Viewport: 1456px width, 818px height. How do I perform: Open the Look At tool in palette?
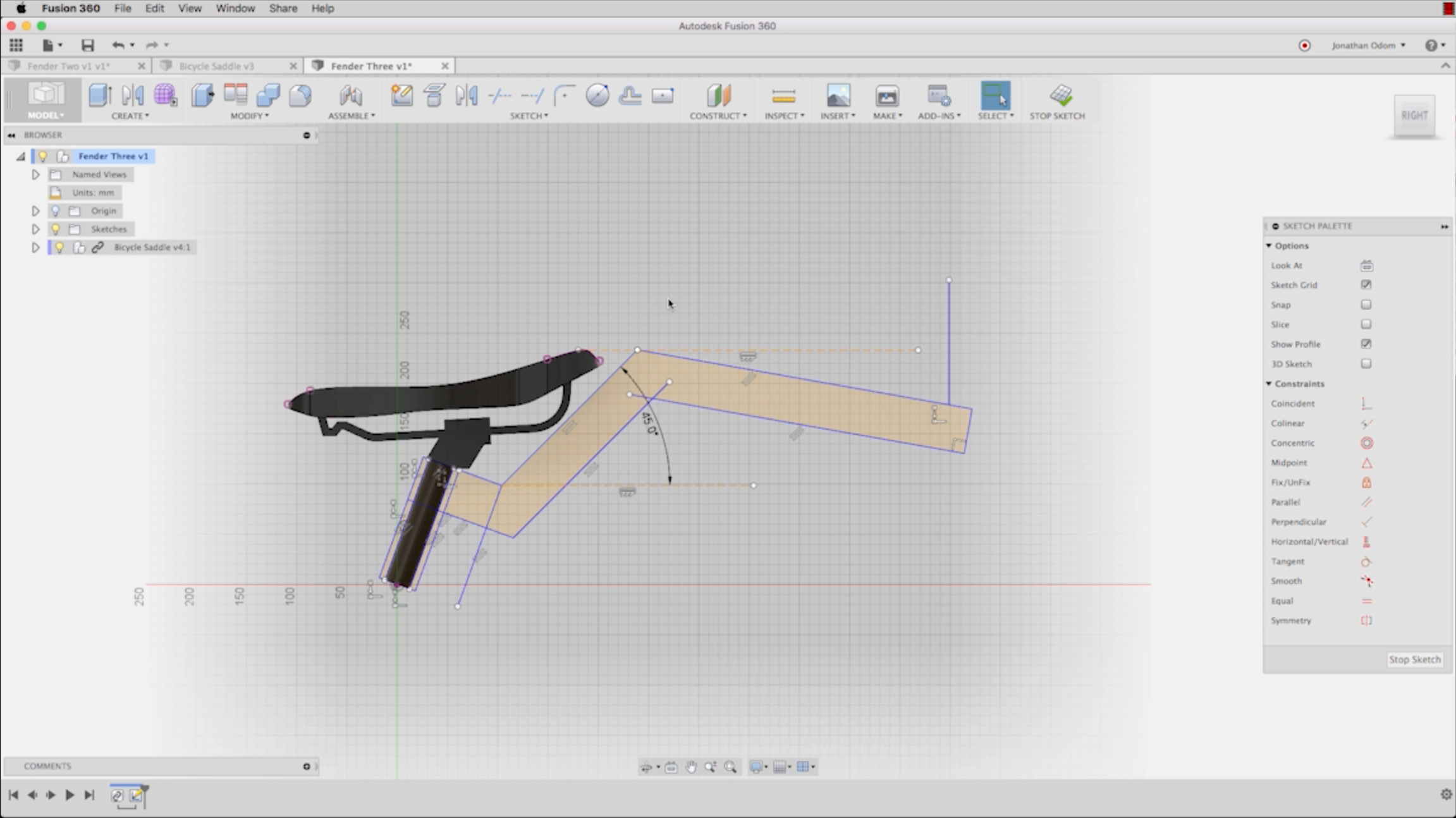tap(1366, 266)
